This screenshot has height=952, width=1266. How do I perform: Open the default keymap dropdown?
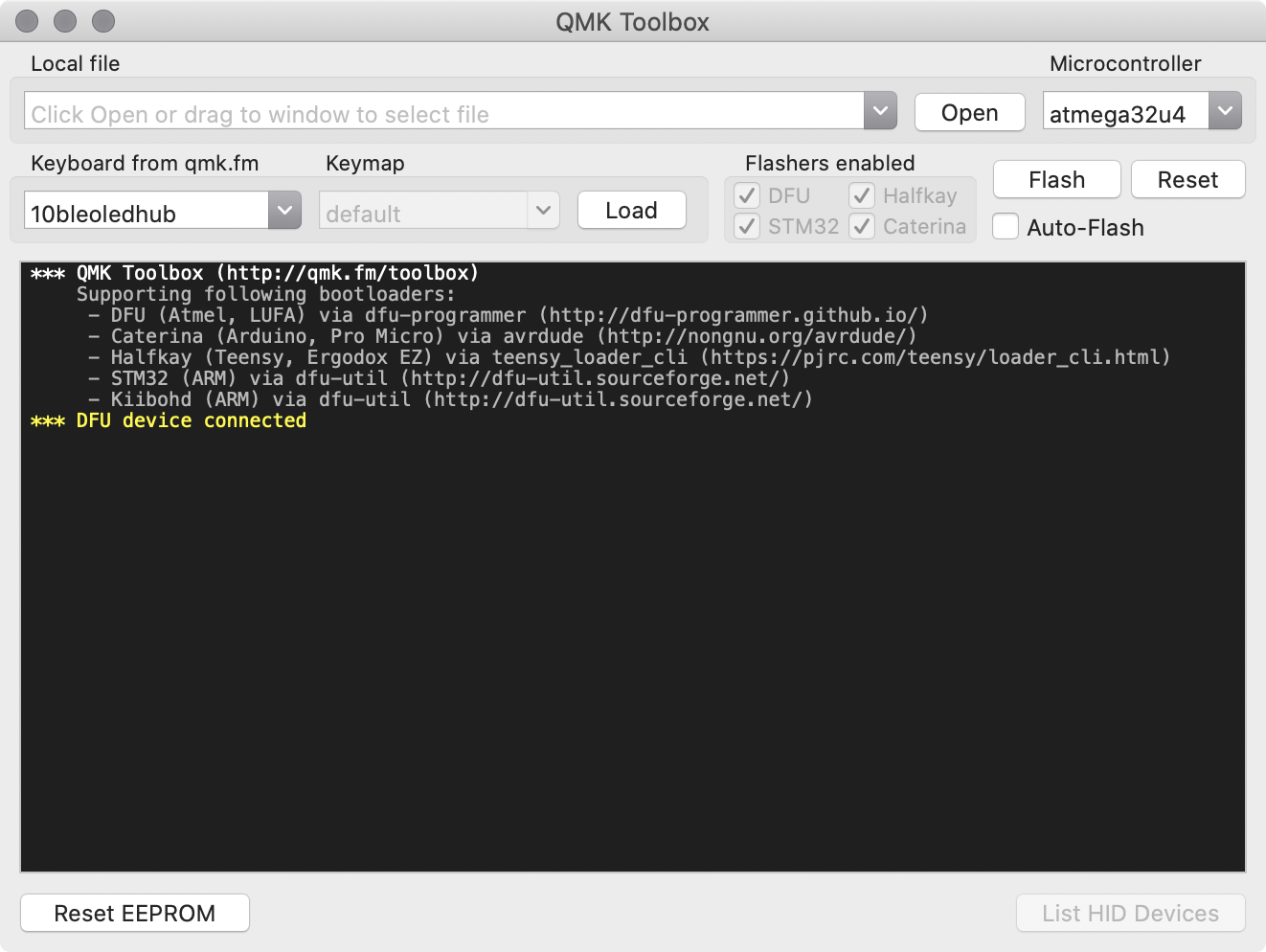tap(543, 210)
